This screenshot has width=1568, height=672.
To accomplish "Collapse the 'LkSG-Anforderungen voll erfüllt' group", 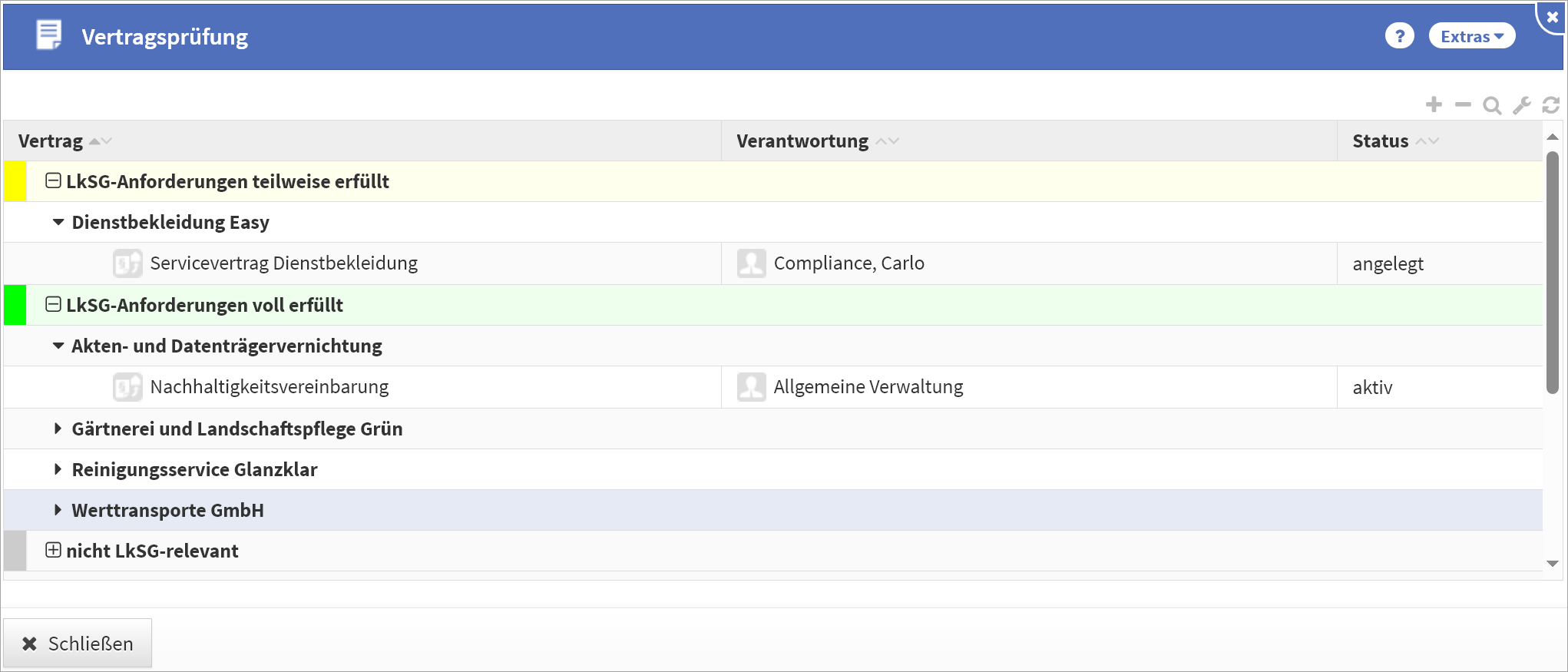I will click(53, 305).
